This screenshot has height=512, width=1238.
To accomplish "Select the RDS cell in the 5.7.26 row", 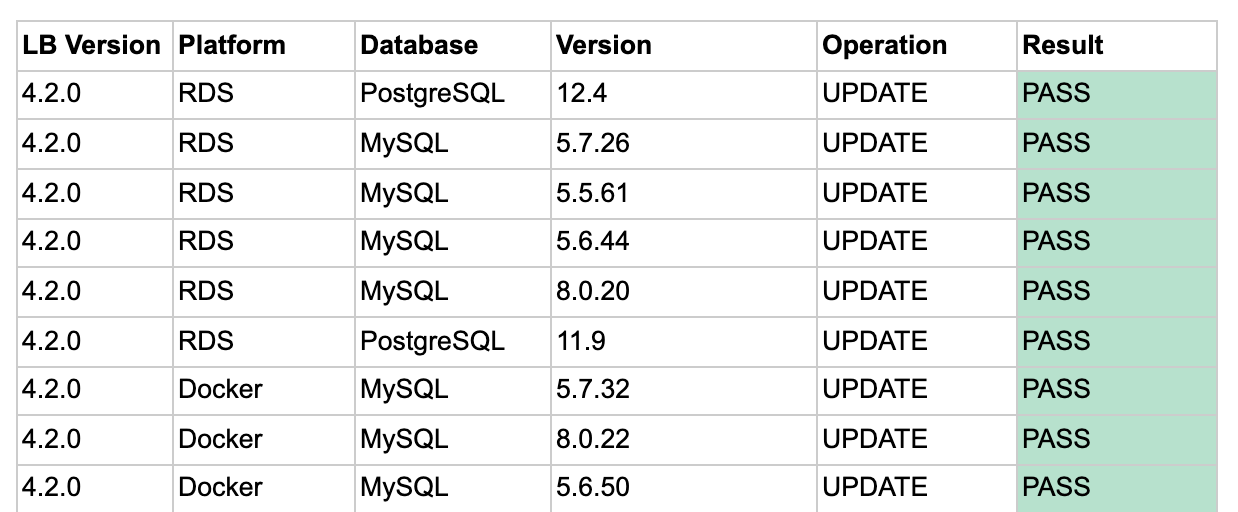I will 264,144.
